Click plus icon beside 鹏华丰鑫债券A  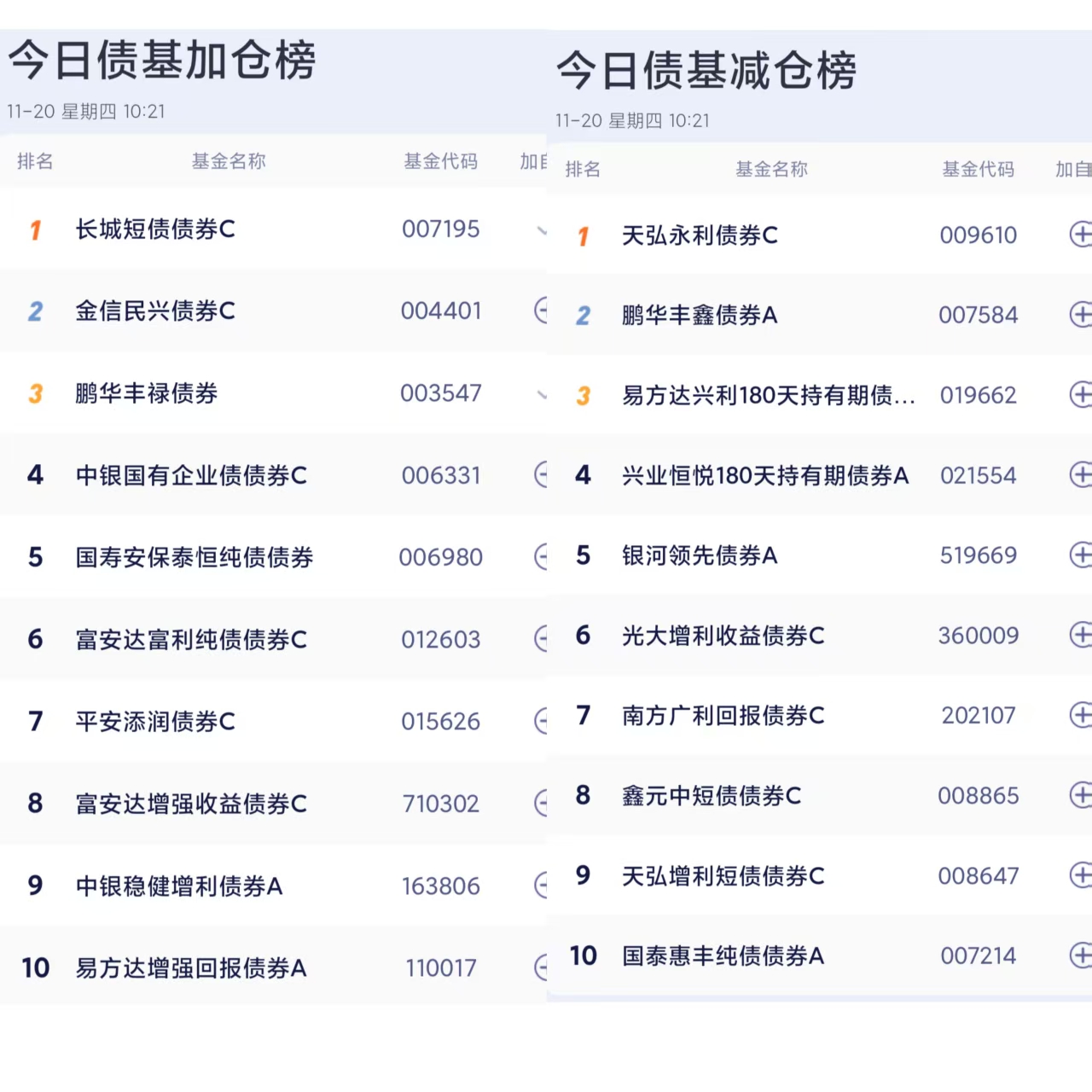[x=1081, y=315]
